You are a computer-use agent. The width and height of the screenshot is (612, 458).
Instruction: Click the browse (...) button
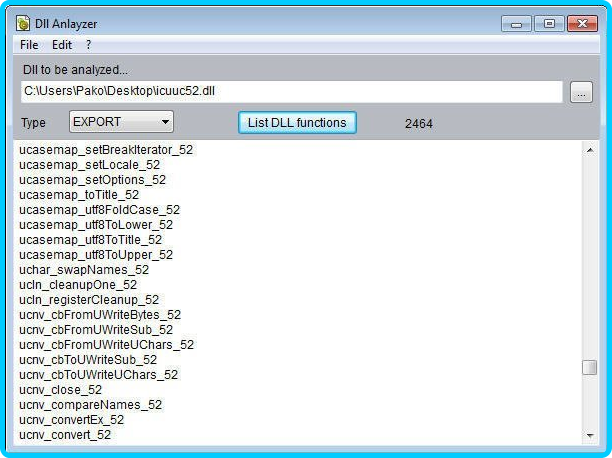[581, 92]
